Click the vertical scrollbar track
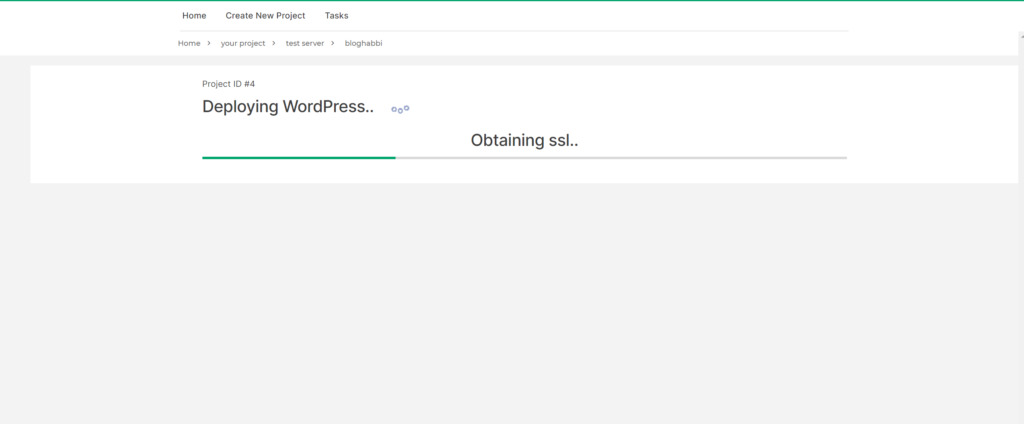 [1021, 229]
